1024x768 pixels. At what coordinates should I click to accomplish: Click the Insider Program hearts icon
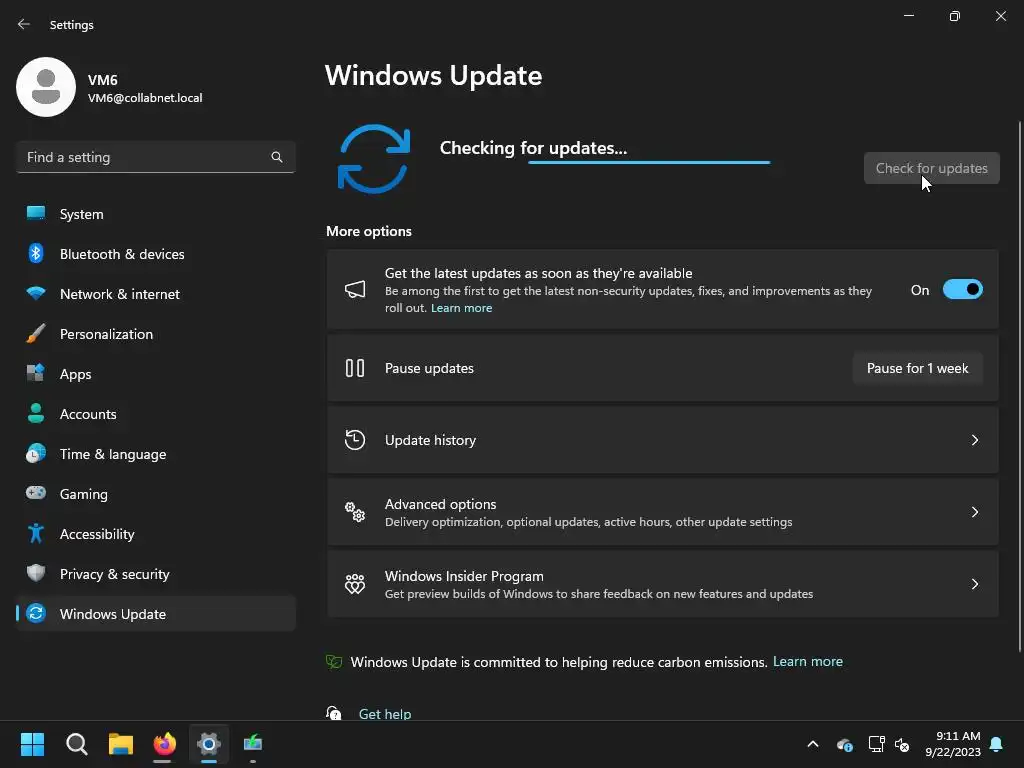355,583
